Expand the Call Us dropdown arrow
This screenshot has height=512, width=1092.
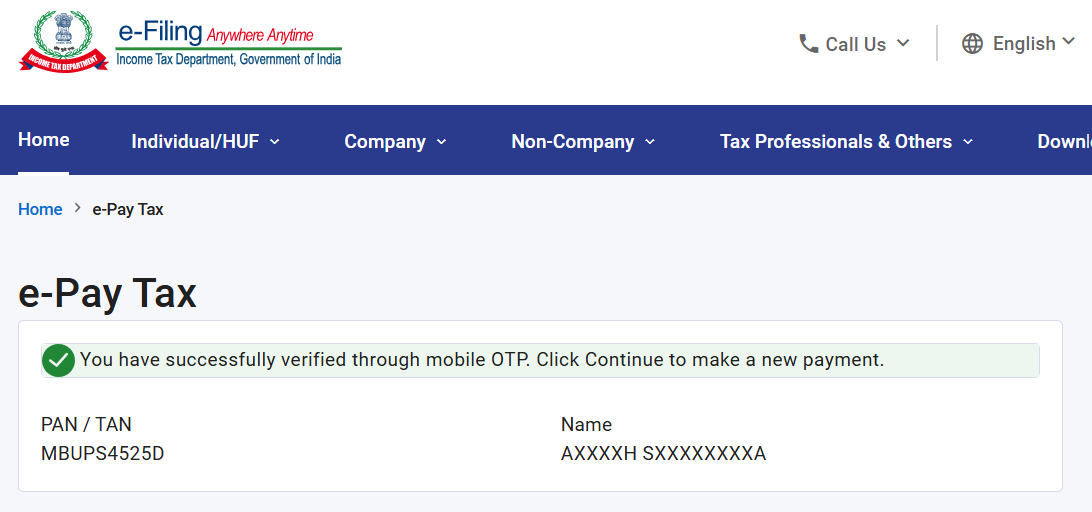[x=903, y=43]
